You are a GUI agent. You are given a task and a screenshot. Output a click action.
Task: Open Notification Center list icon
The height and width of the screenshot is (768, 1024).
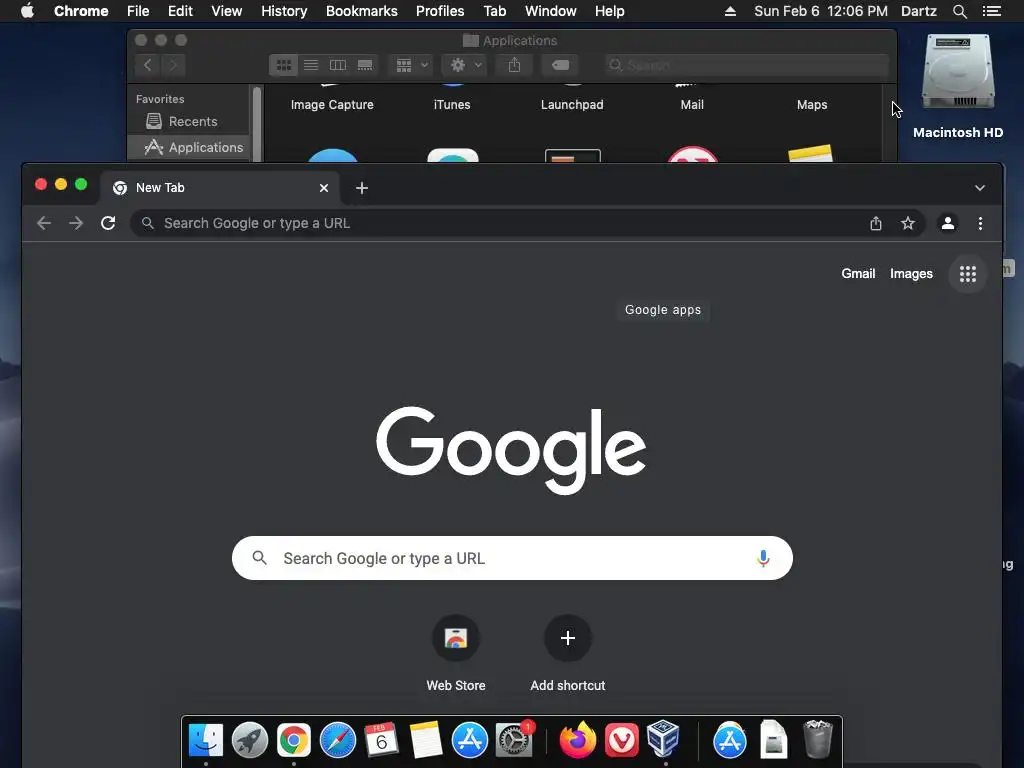coord(992,11)
